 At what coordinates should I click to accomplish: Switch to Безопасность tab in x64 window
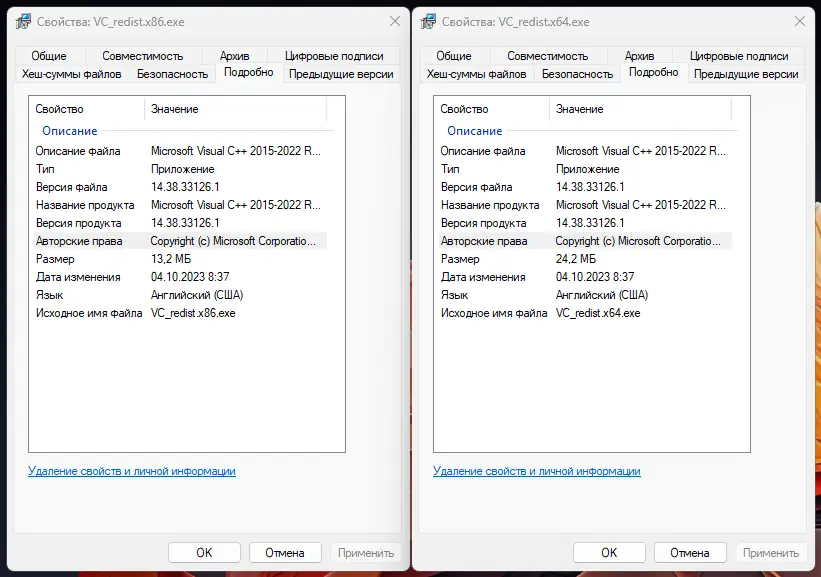tap(577, 74)
